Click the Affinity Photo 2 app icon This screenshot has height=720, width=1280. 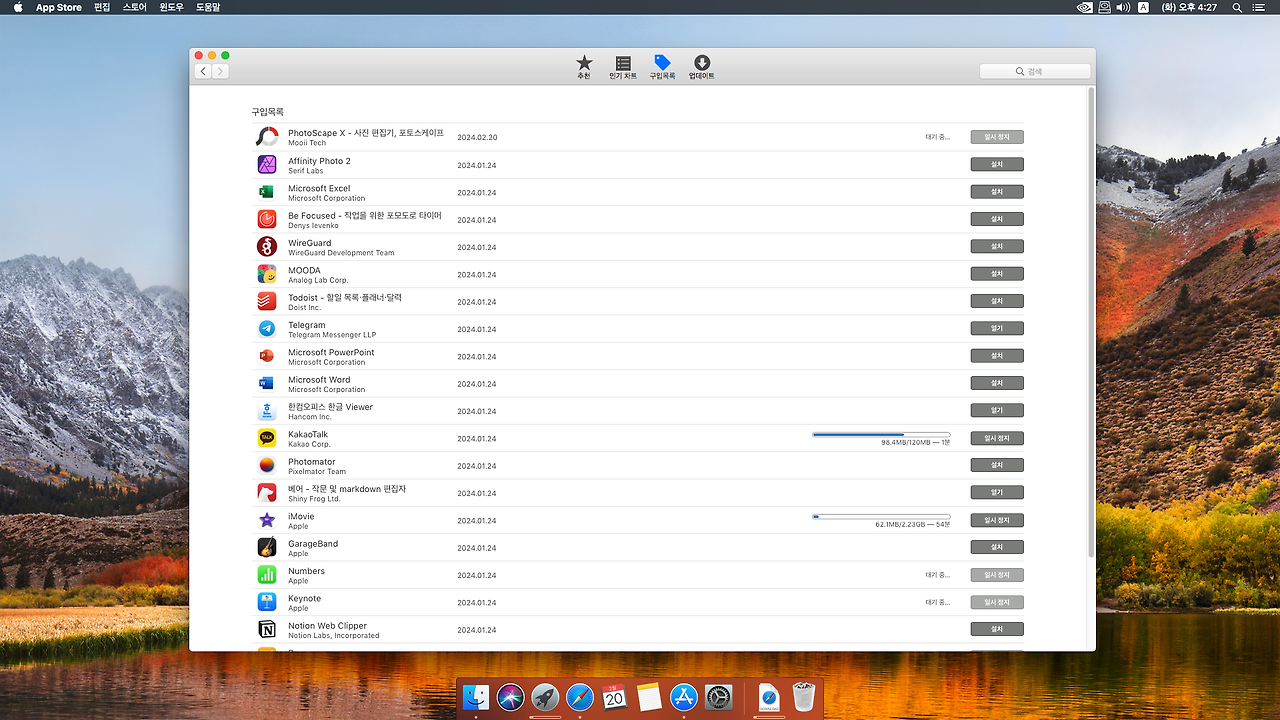(x=267, y=164)
